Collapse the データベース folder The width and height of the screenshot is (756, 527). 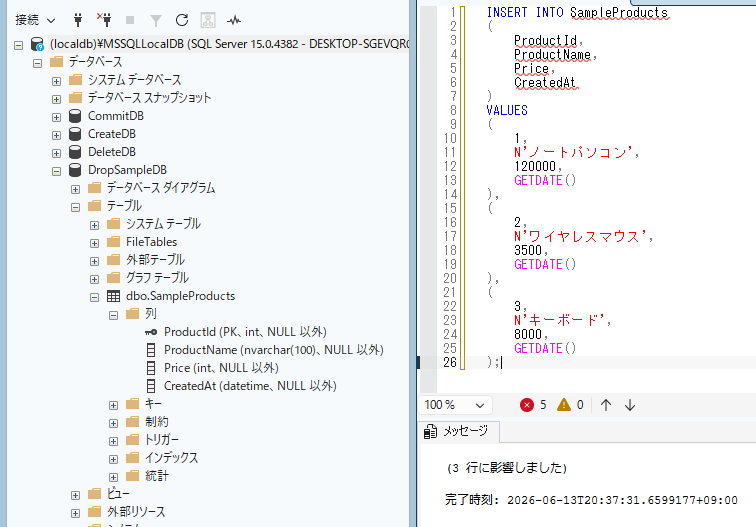37,63
